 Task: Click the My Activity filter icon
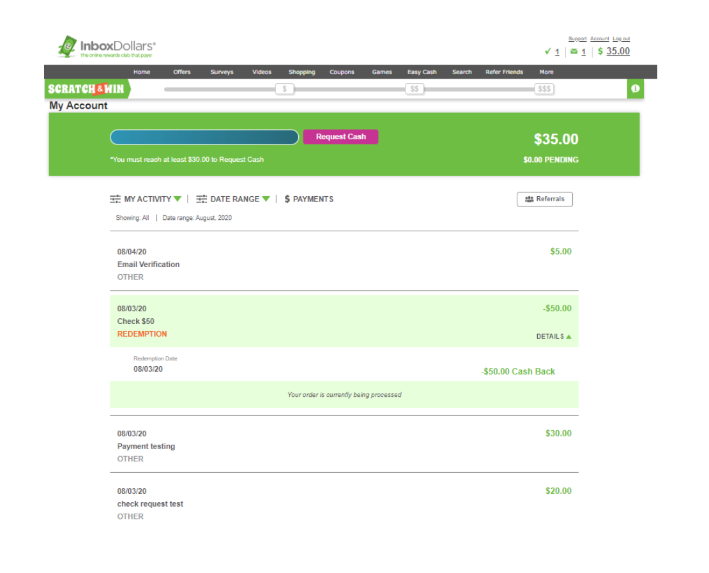[115, 199]
